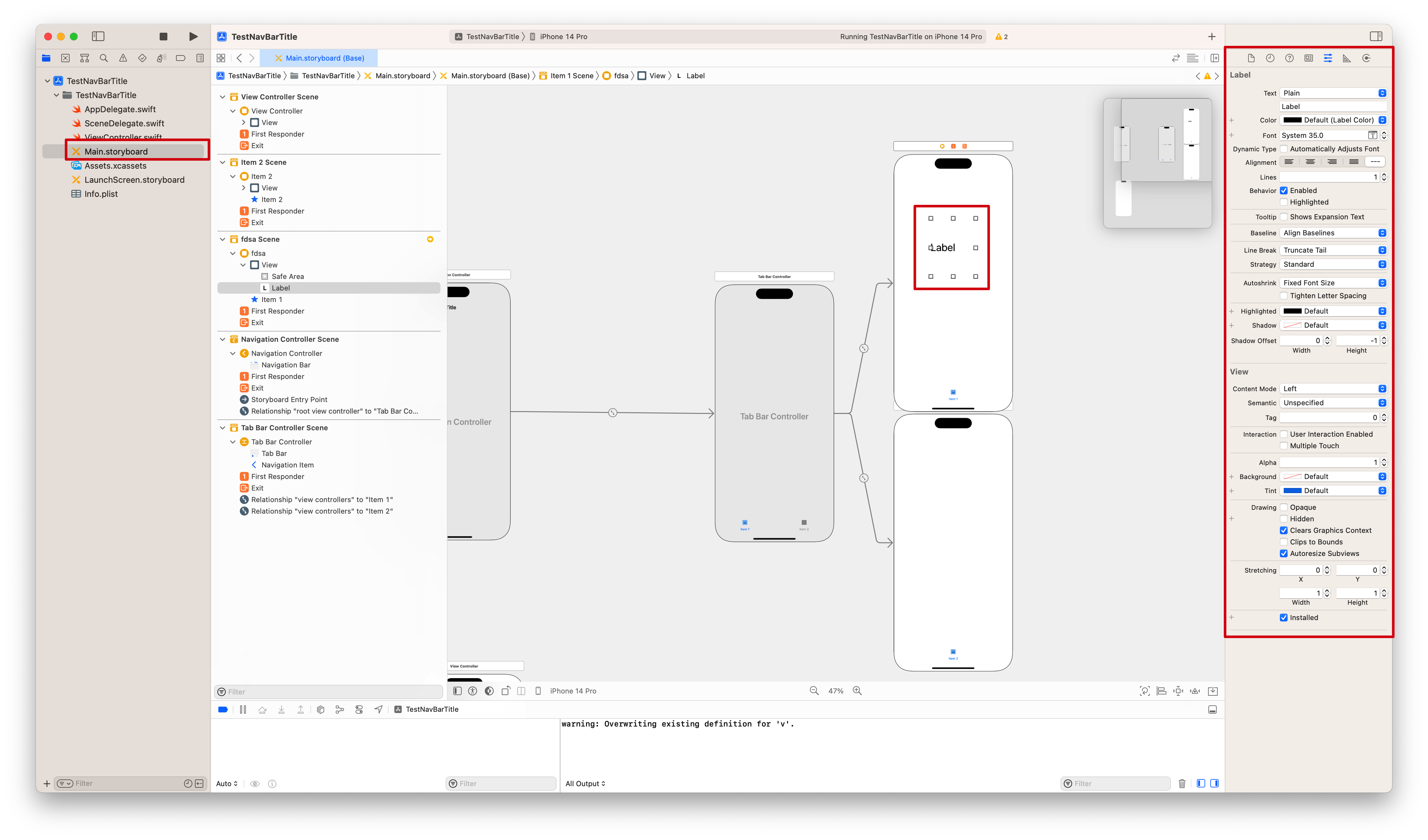
Task: Open the Debug View Hierarchy icon
Action: pyautogui.click(x=320, y=709)
